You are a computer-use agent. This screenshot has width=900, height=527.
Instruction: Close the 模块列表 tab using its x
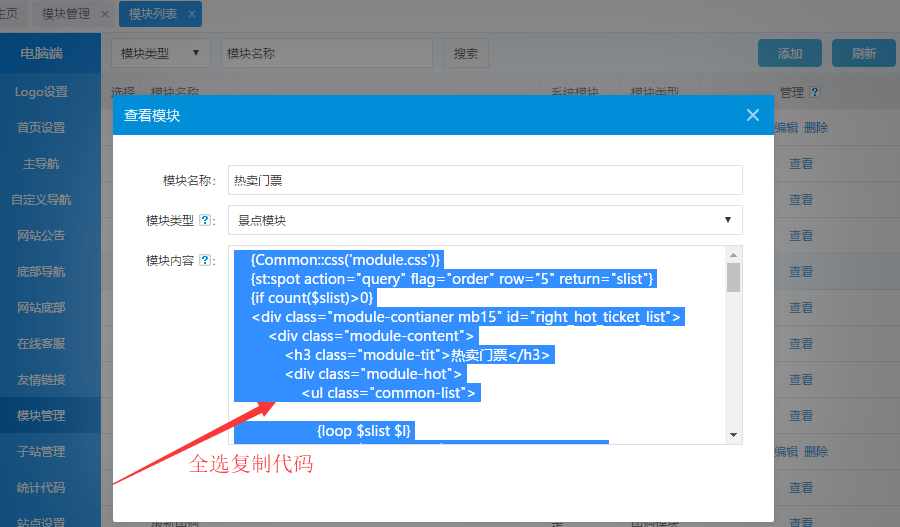[192, 15]
